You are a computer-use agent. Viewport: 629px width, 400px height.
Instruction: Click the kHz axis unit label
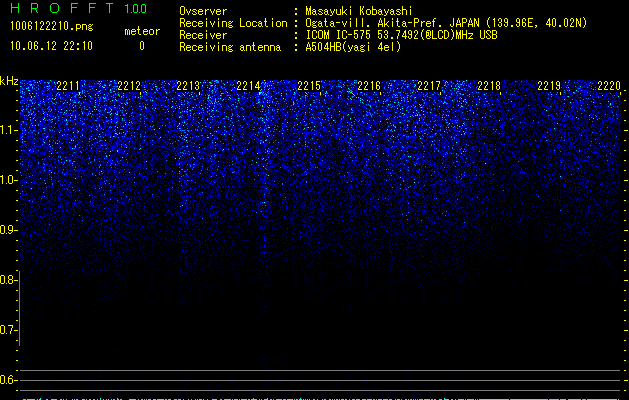[x=9, y=81]
